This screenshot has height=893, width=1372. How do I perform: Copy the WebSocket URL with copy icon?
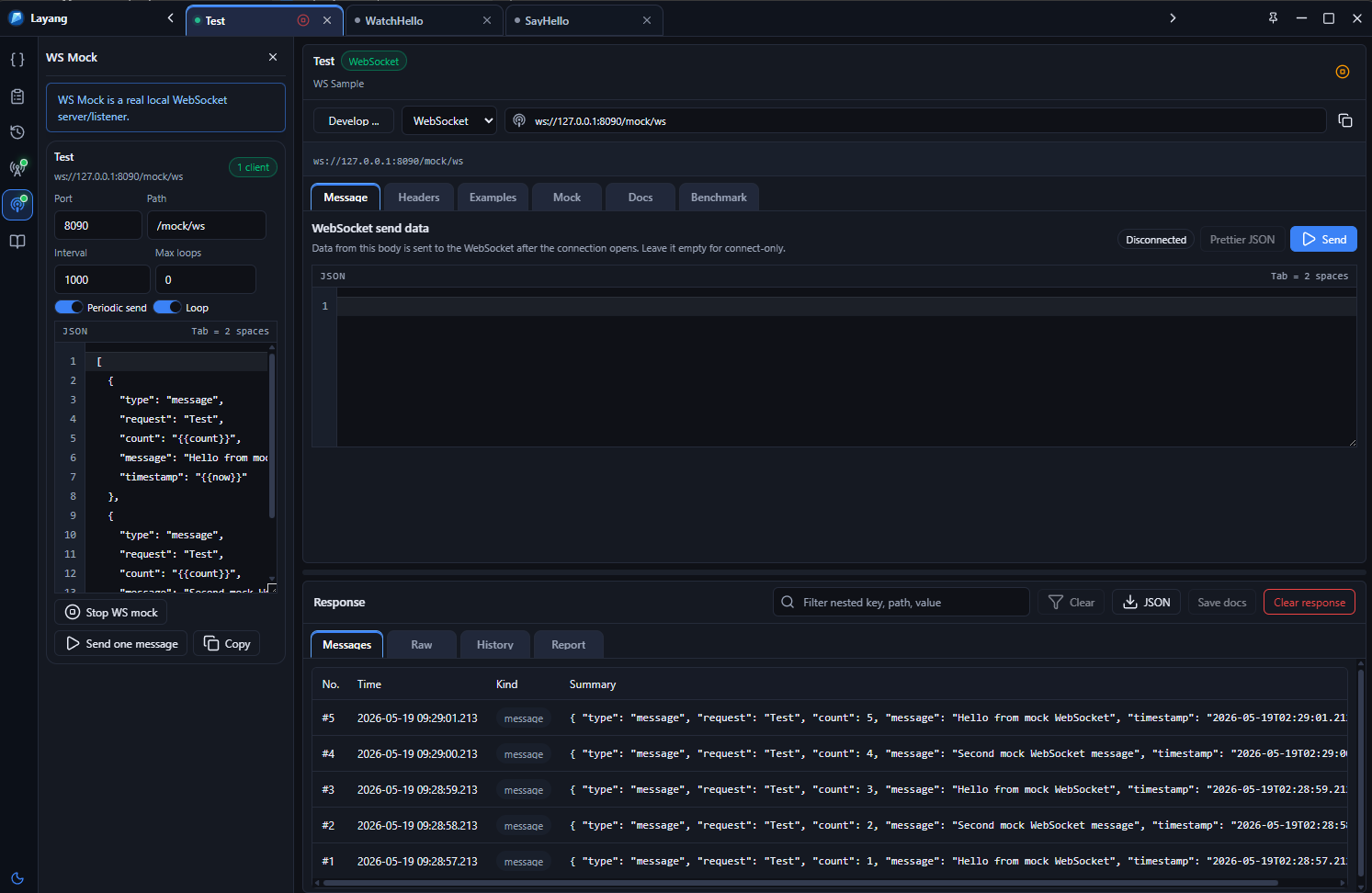point(1345,120)
